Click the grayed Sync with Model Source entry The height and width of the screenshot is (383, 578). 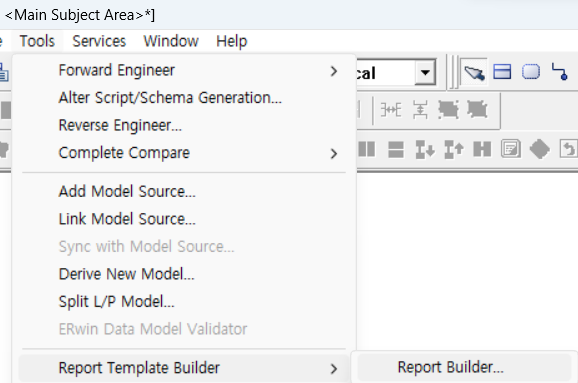coord(184,247)
